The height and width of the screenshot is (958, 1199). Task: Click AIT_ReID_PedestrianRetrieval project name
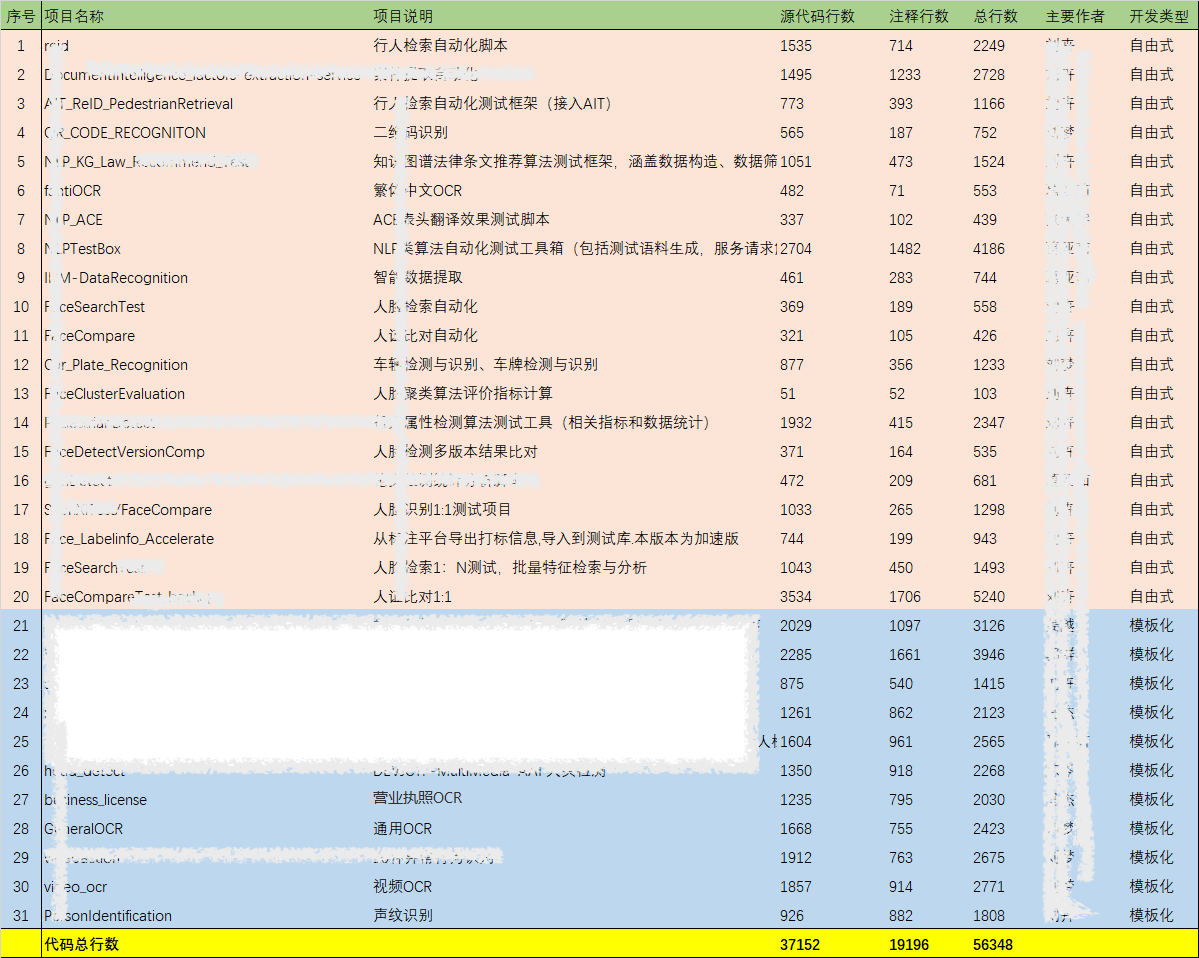pos(138,104)
